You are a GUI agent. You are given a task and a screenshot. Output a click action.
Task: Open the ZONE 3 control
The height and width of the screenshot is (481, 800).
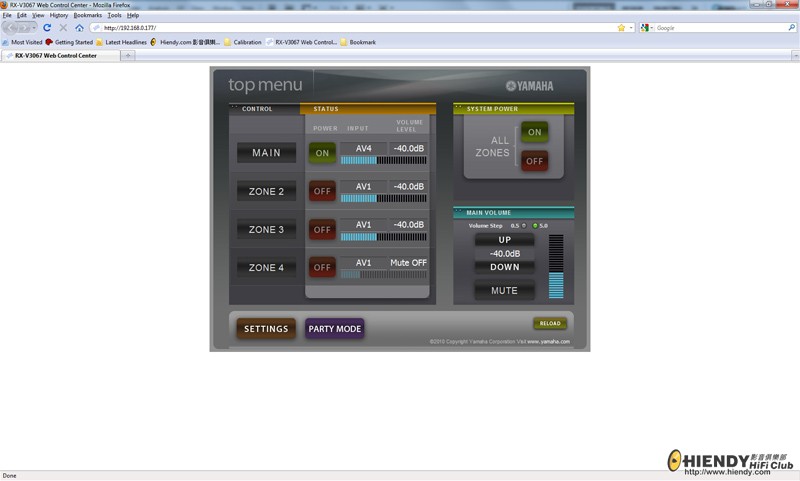tap(266, 230)
